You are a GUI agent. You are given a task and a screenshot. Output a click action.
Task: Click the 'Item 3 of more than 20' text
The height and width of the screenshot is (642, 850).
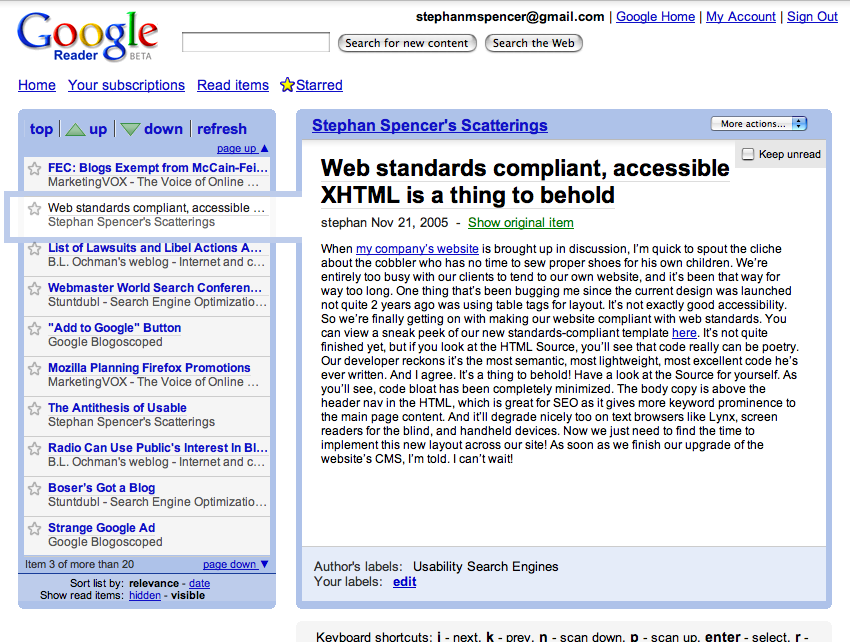(79, 564)
